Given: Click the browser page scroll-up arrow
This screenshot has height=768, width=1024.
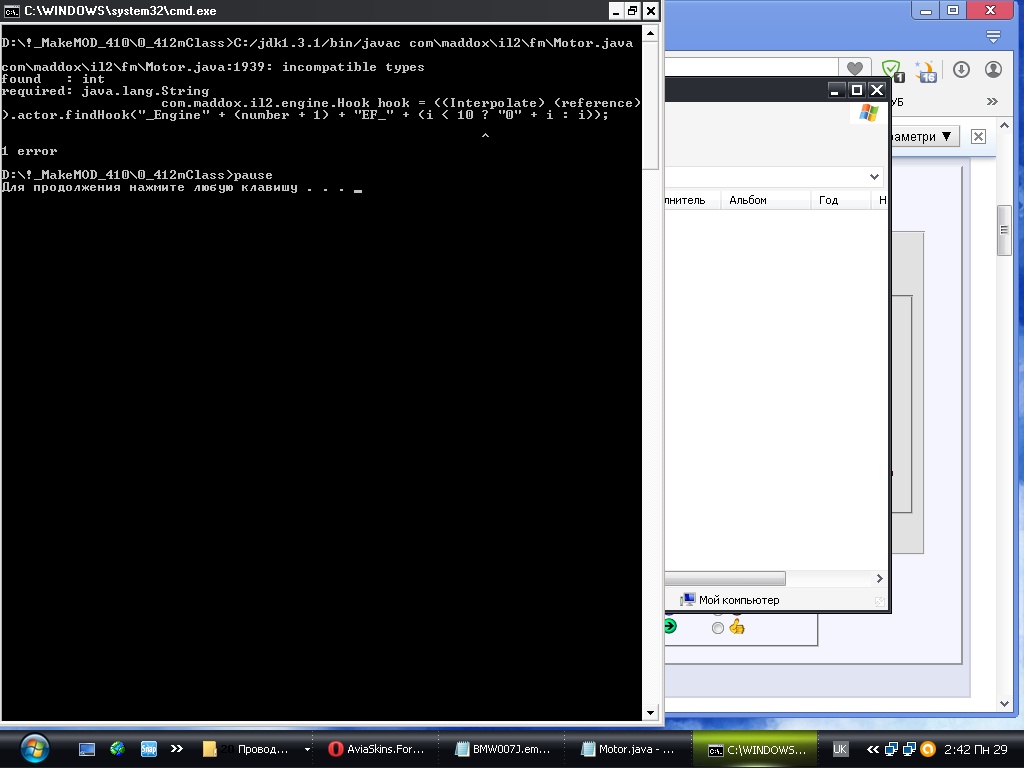Looking at the screenshot, I should click(1004, 125).
